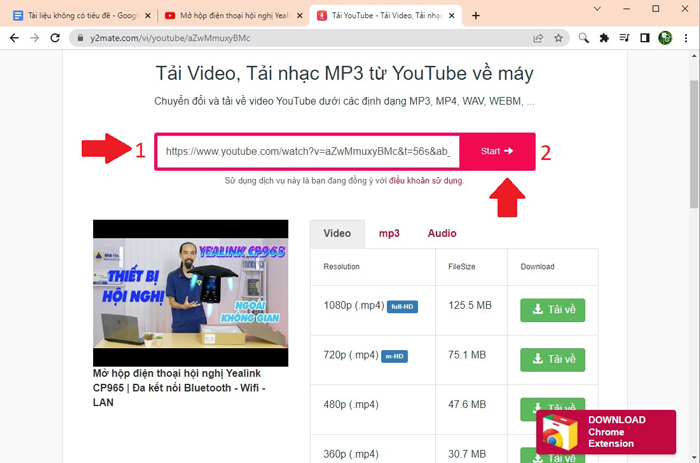700x463 pixels.
Task: Click the browser forward arrow
Action: [x=34, y=38]
